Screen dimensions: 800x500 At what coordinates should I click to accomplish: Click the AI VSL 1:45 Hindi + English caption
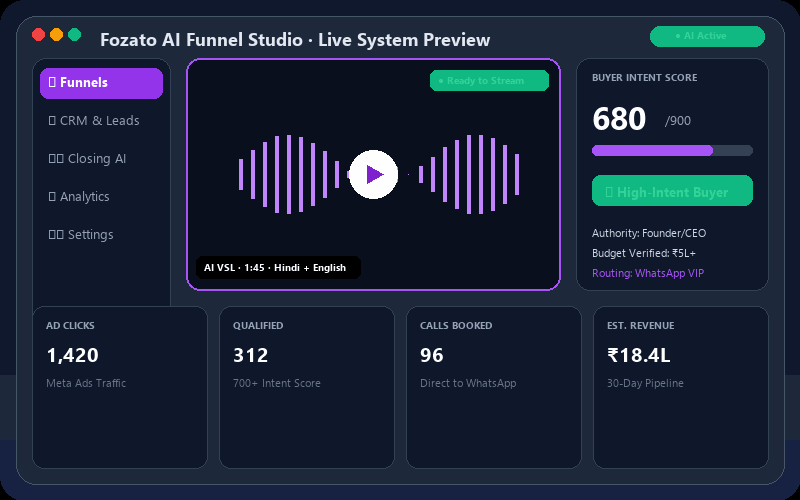point(279,268)
